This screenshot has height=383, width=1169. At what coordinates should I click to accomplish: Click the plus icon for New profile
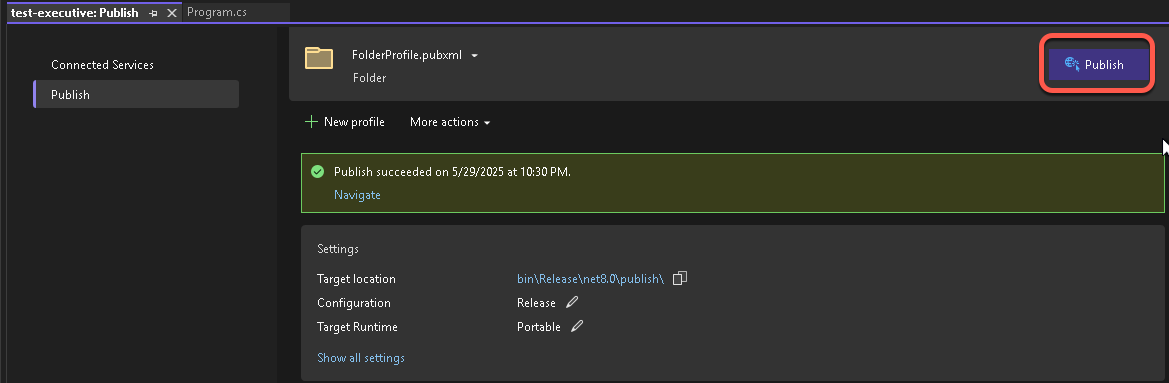pyautogui.click(x=312, y=121)
